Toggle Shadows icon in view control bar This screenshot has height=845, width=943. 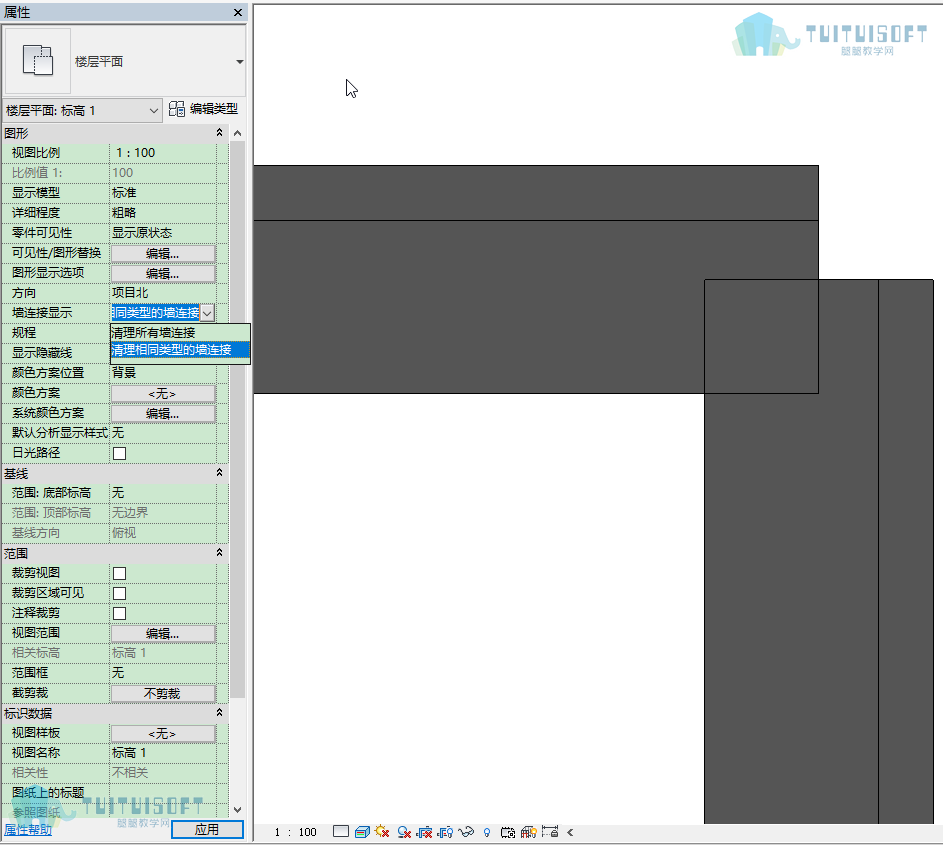click(404, 832)
